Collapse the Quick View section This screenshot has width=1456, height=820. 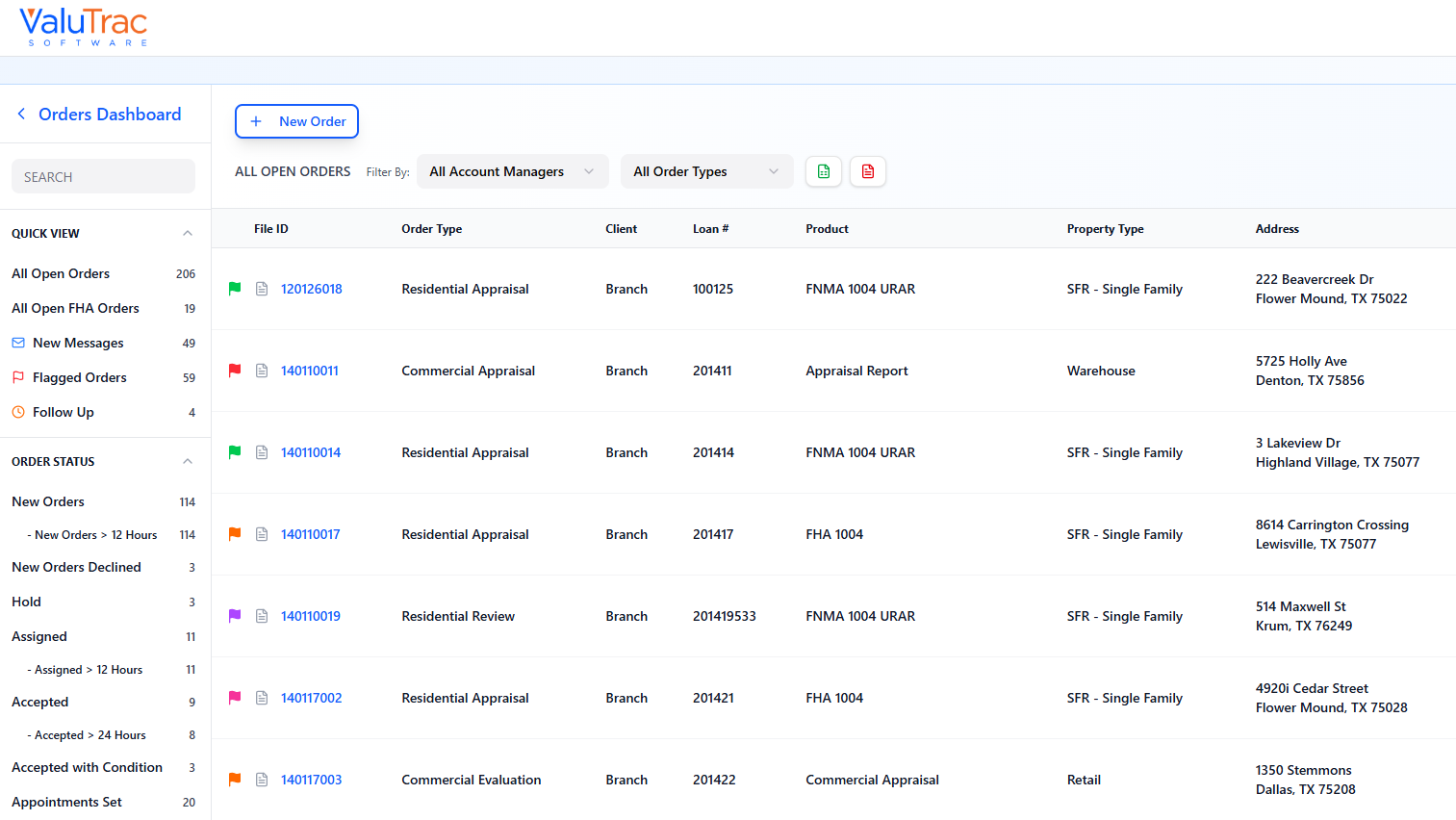(x=188, y=232)
